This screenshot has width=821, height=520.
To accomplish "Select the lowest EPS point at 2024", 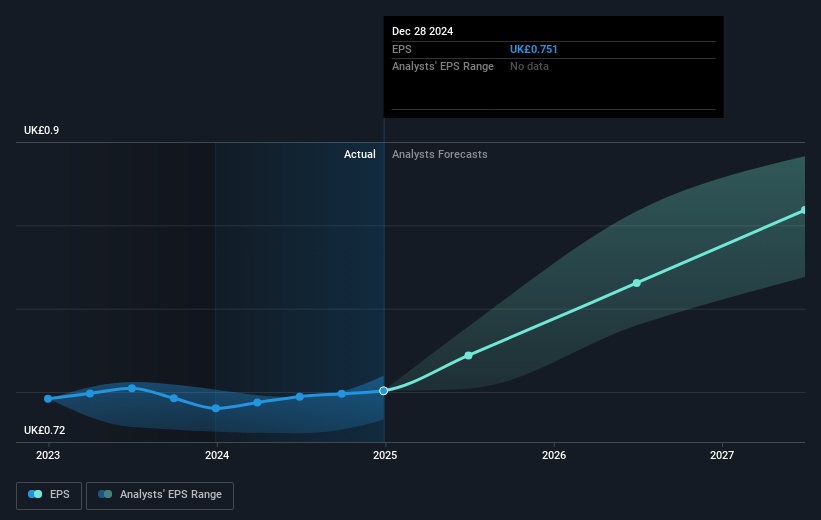I will point(216,408).
